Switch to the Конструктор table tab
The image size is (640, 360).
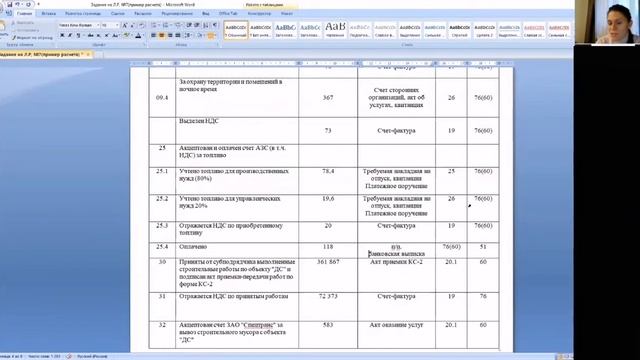tap(259, 13)
